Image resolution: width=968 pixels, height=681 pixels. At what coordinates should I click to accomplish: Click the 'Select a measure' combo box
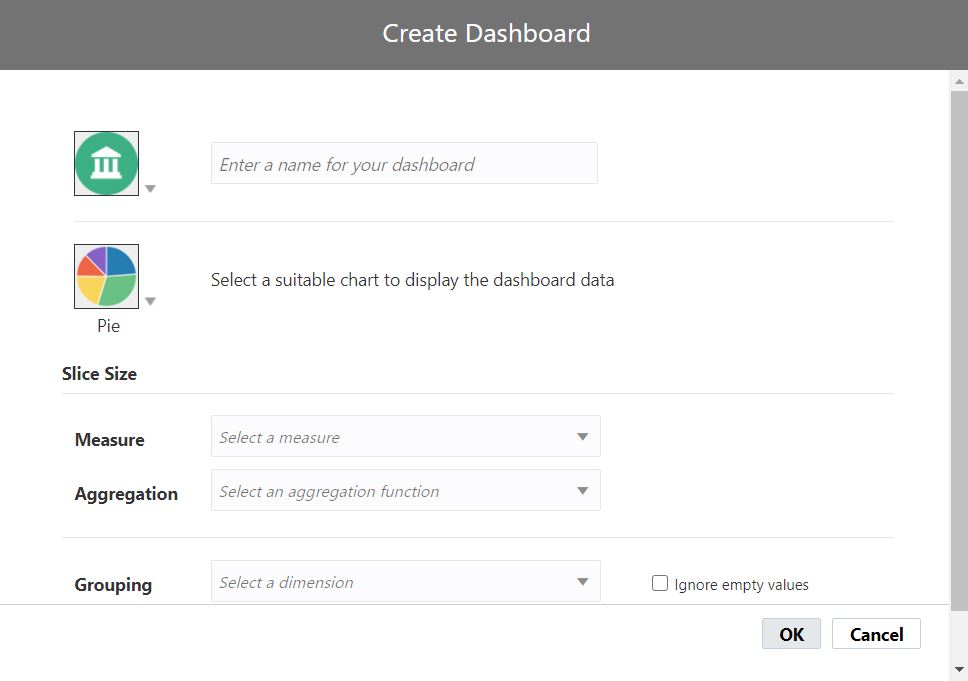[390, 437]
